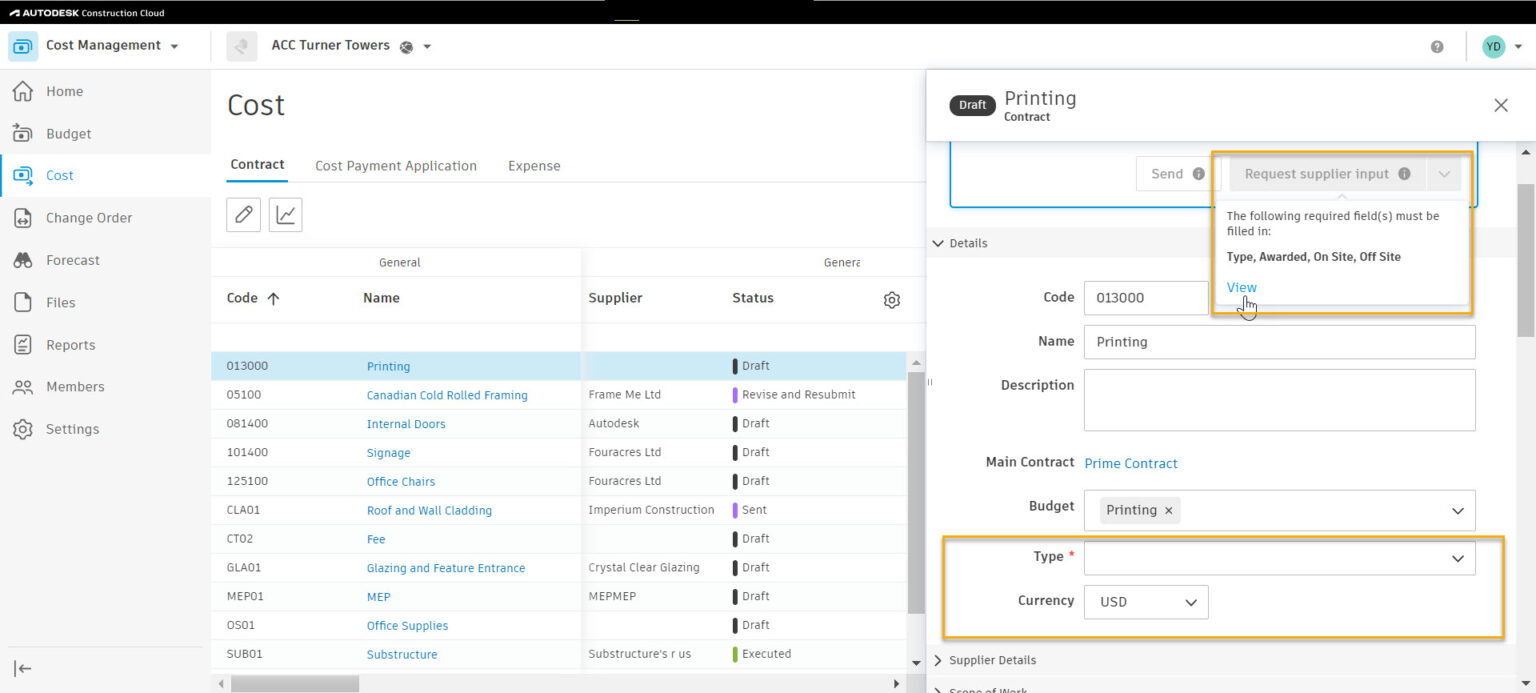
Task: Open the Signage contract link
Action: click(388, 453)
